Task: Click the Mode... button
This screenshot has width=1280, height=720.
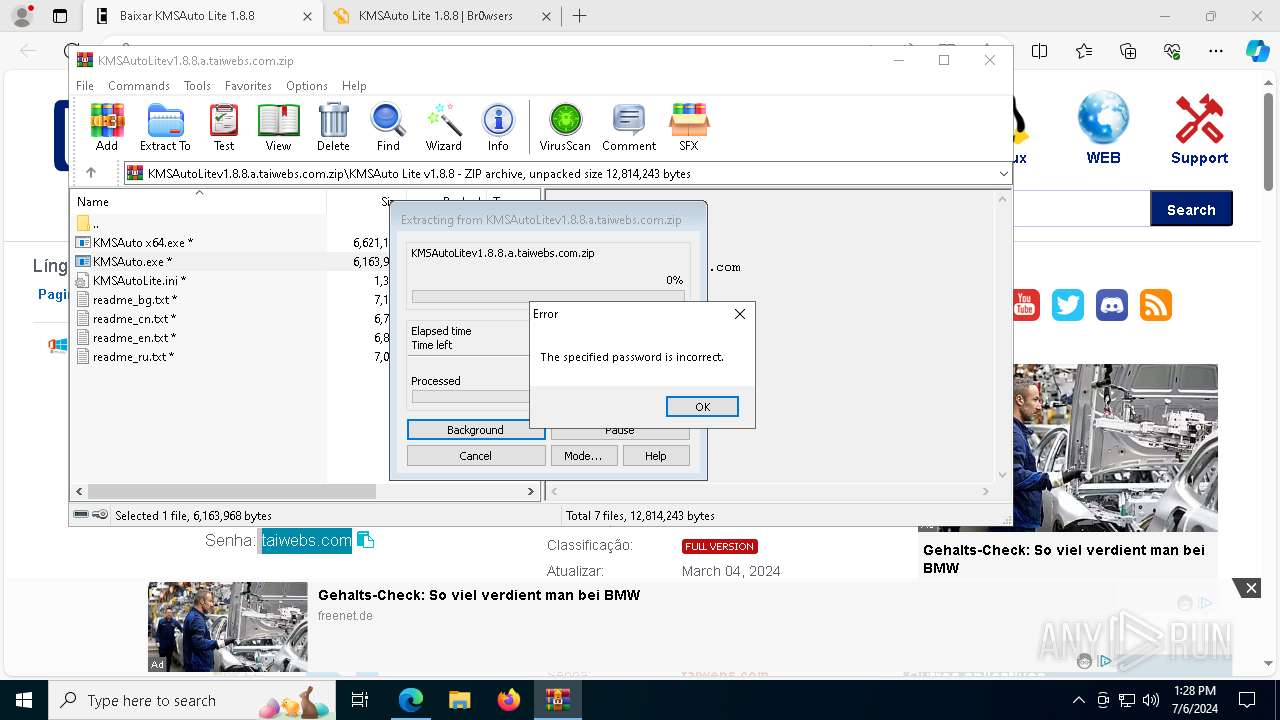Action: pyautogui.click(x=583, y=456)
